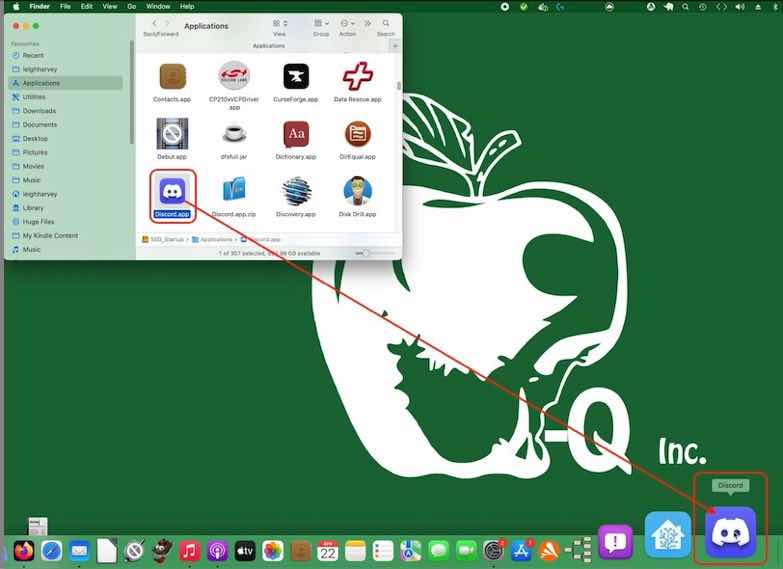The image size is (783, 569).
Task: Open Discord from the Dock
Action: (730, 532)
